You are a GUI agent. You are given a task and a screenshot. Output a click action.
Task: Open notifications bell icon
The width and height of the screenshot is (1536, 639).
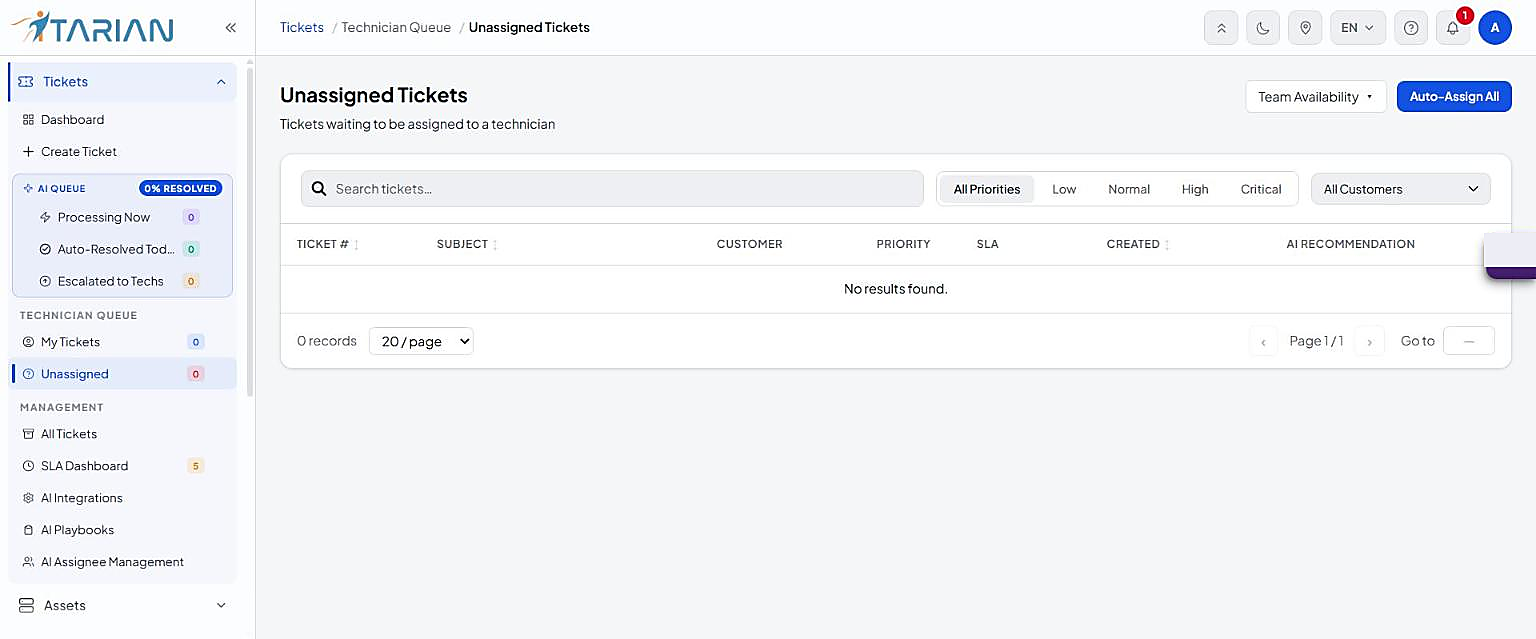point(1453,28)
